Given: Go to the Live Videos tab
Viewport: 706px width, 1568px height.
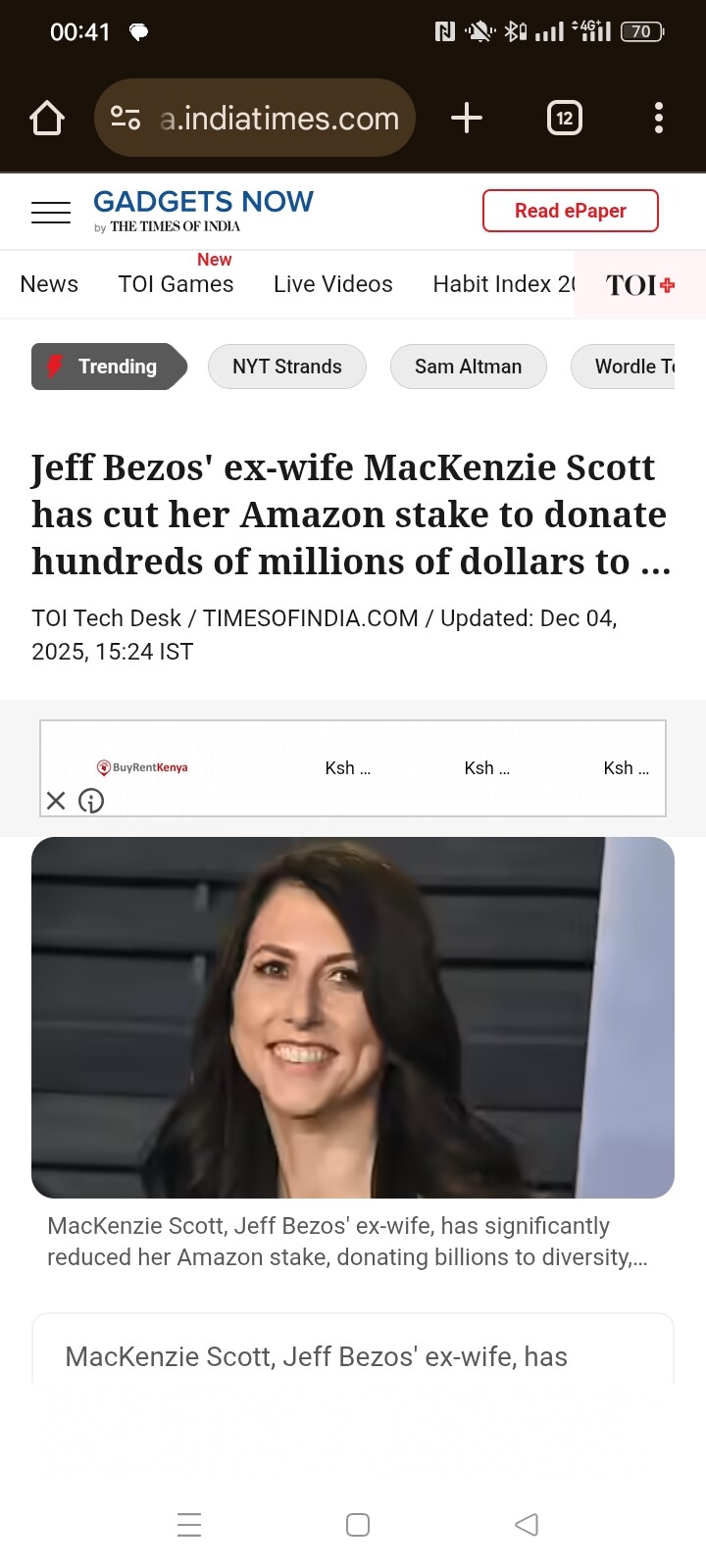Looking at the screenshot, I should coord(333,284).
